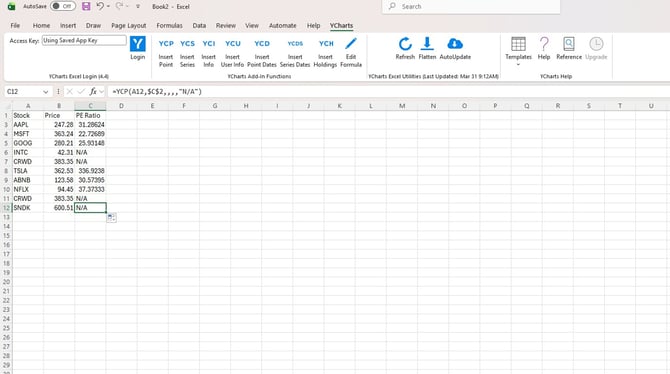This screenshot has width=670, height=374.
Task: Select the cell containing SNDK
Action: tap(28, 208)
